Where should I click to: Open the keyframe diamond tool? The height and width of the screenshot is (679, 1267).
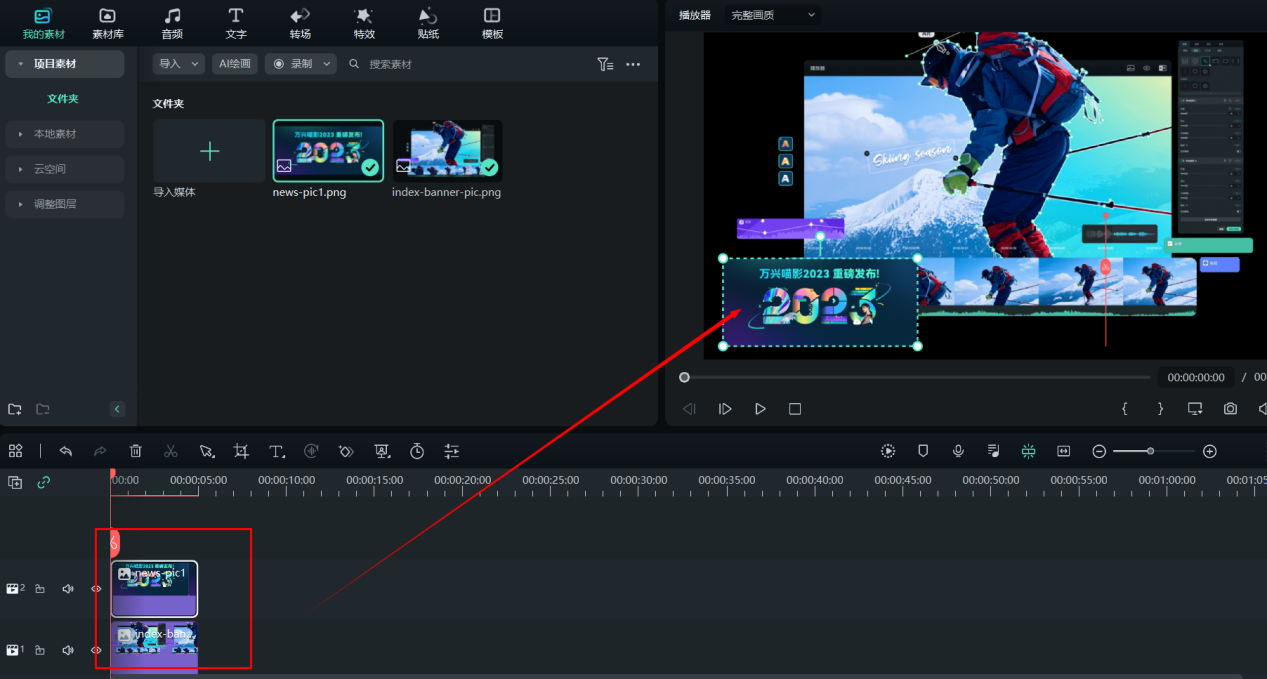coord(346,452)
